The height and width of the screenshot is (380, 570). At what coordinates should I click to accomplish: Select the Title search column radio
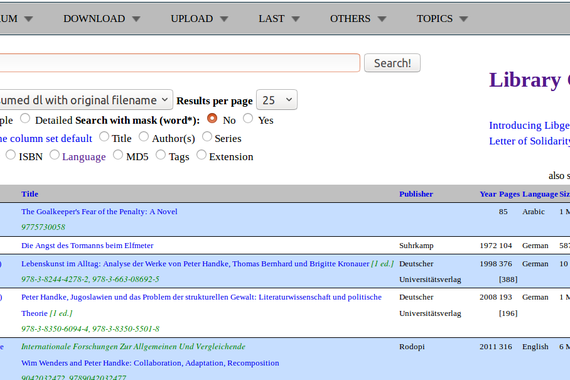pyautogui.click(x=104, y=136)
